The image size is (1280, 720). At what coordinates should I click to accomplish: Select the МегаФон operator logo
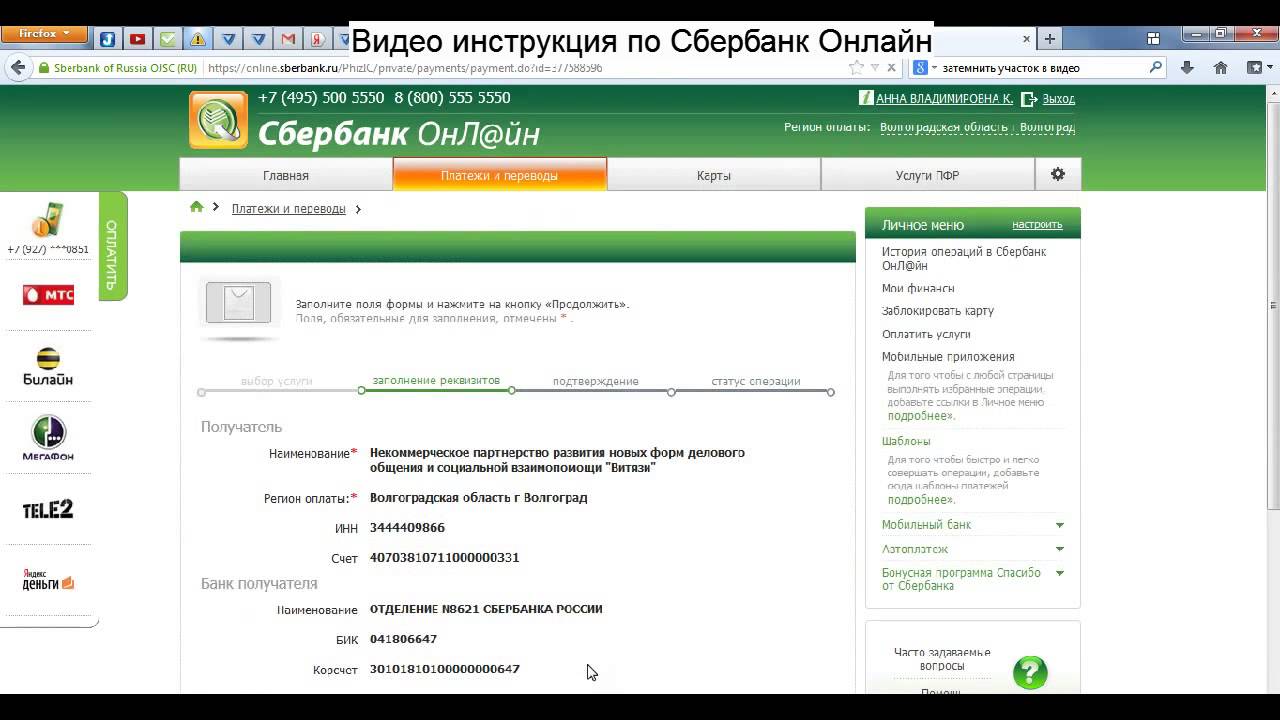48,439
